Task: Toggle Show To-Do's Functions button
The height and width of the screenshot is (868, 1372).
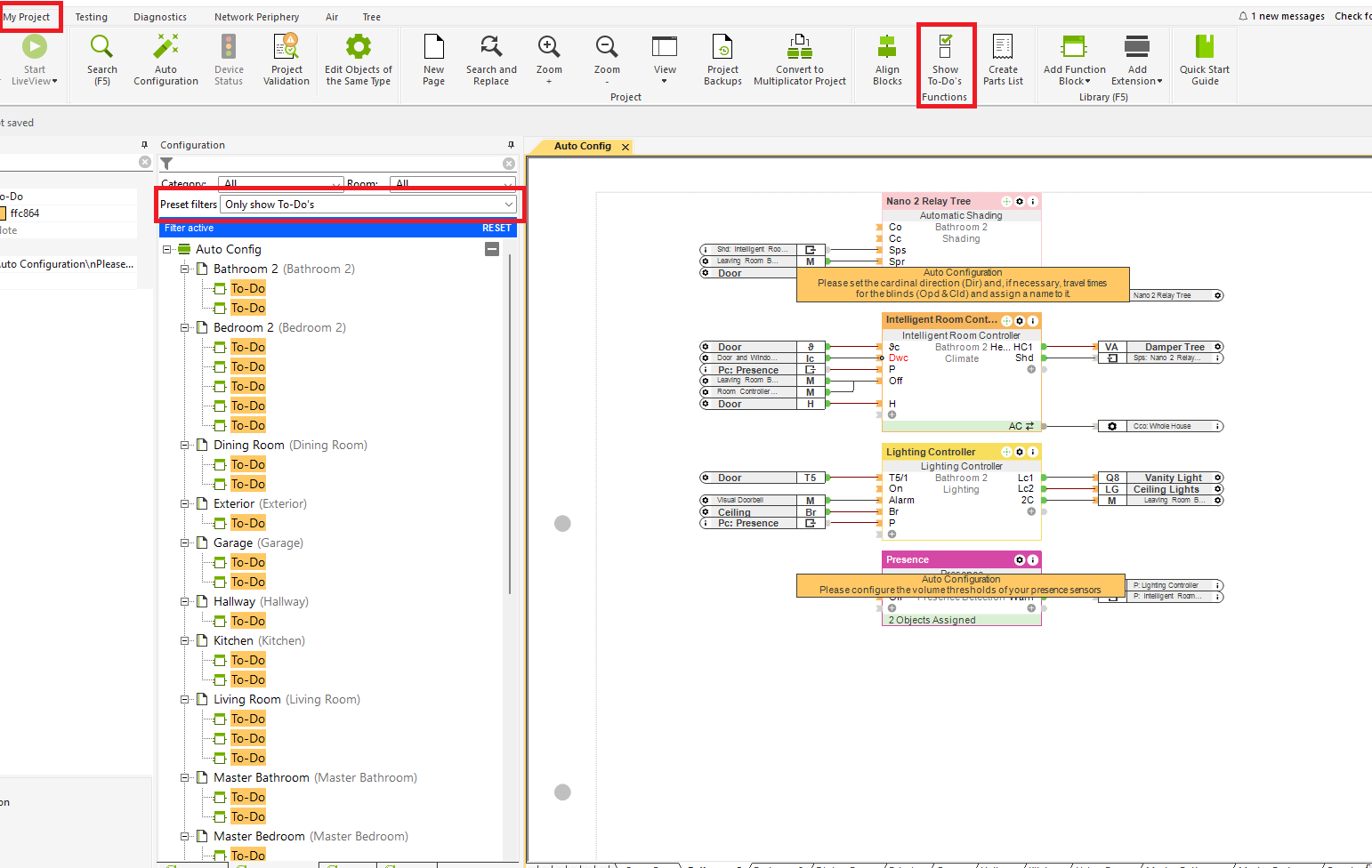Action: point(945,47)
